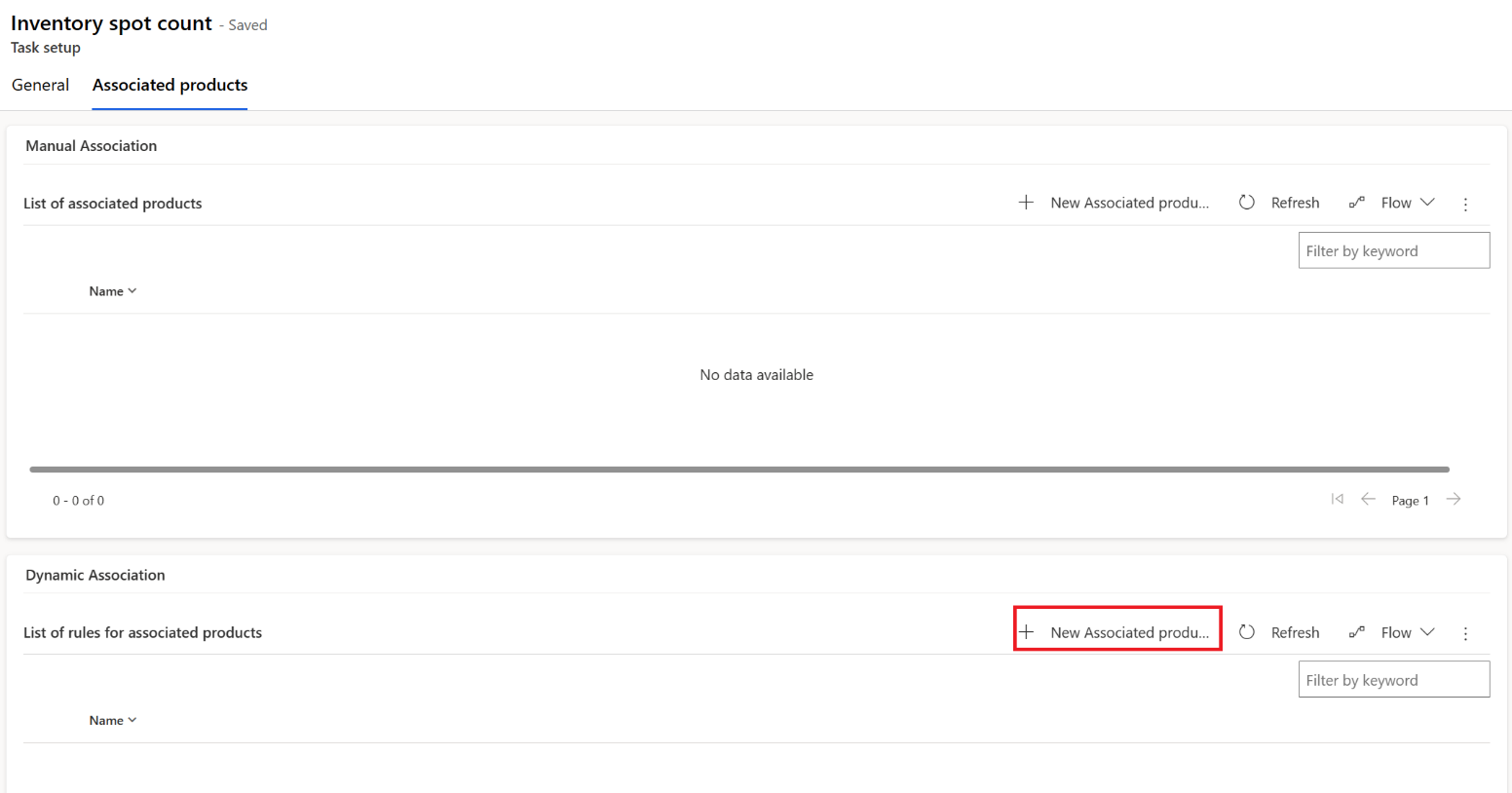Click 'List of rules for associated products' heading
This screenshot has height=793, width=1512.
coord(142,633)
